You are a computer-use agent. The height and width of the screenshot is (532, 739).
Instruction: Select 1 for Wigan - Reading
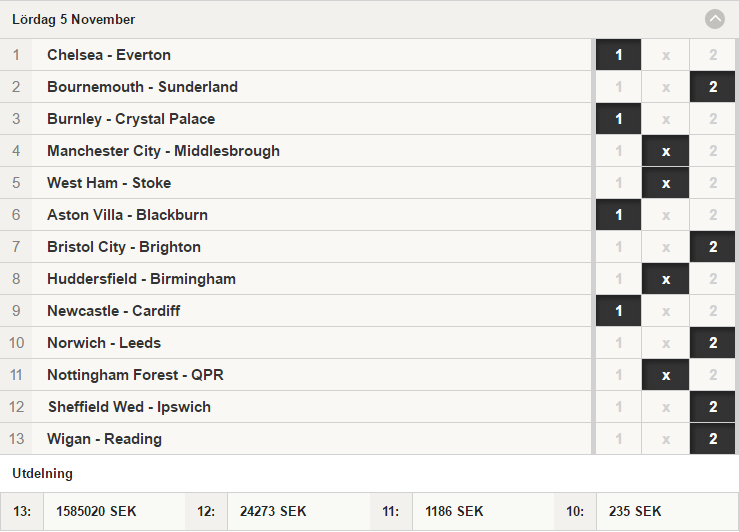pos(618,439)
